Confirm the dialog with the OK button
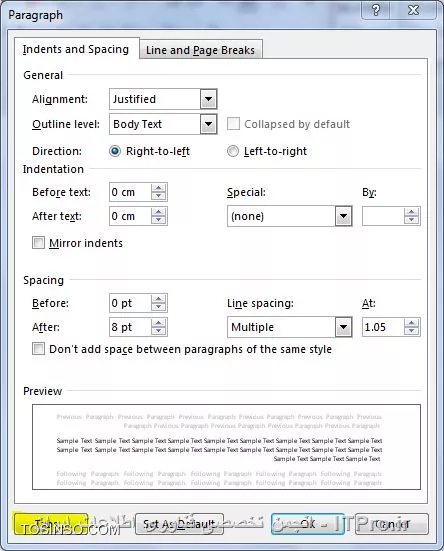The height and width of the screenshot is (551, 444). point(307,524)
